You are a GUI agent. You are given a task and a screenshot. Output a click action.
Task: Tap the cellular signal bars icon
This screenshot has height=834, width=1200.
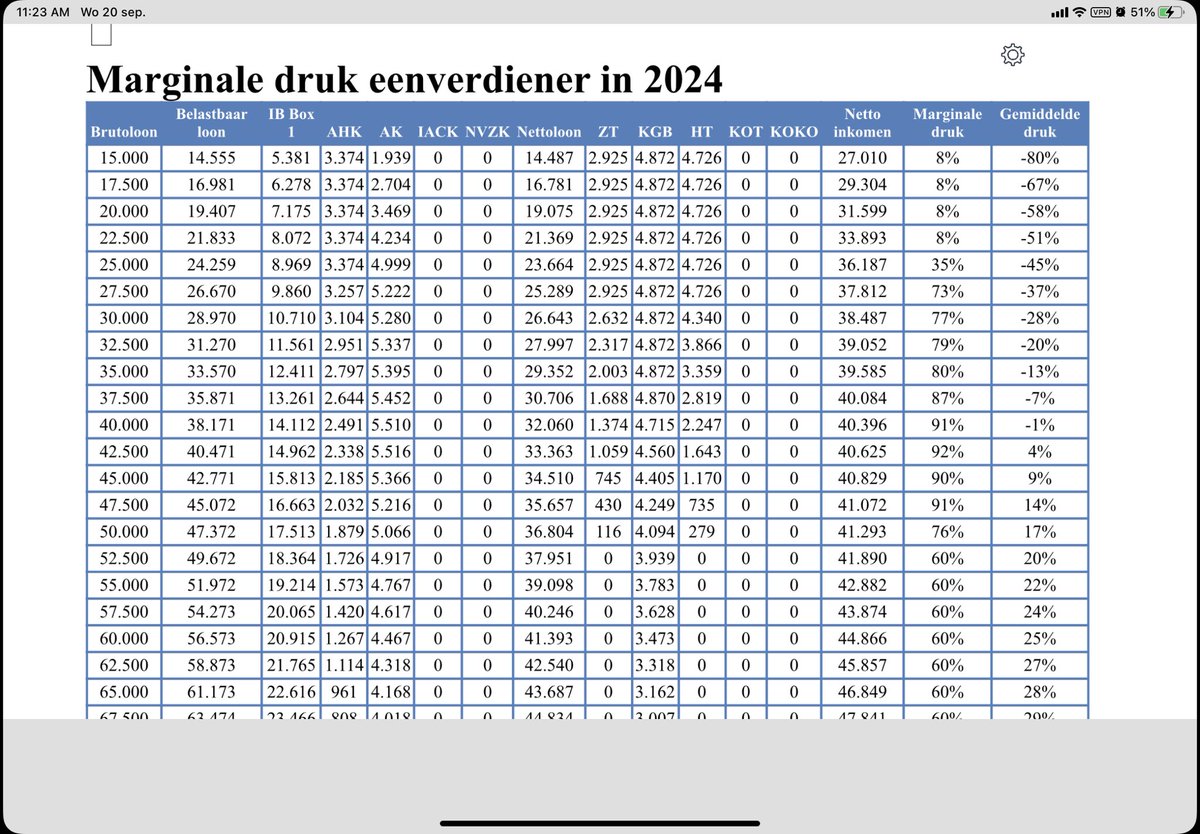point(1060,12)
